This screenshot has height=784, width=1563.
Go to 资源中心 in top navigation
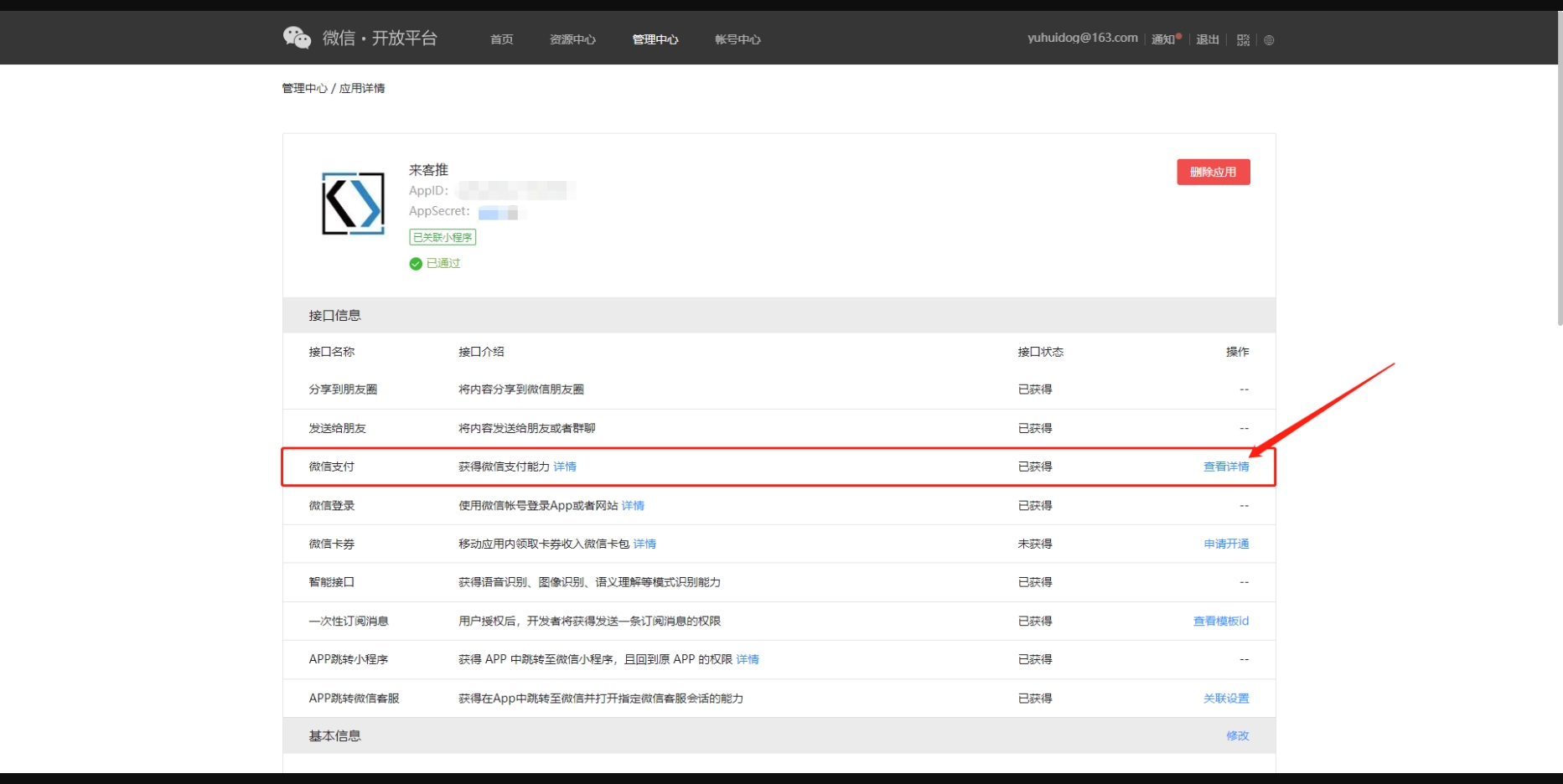572,39
